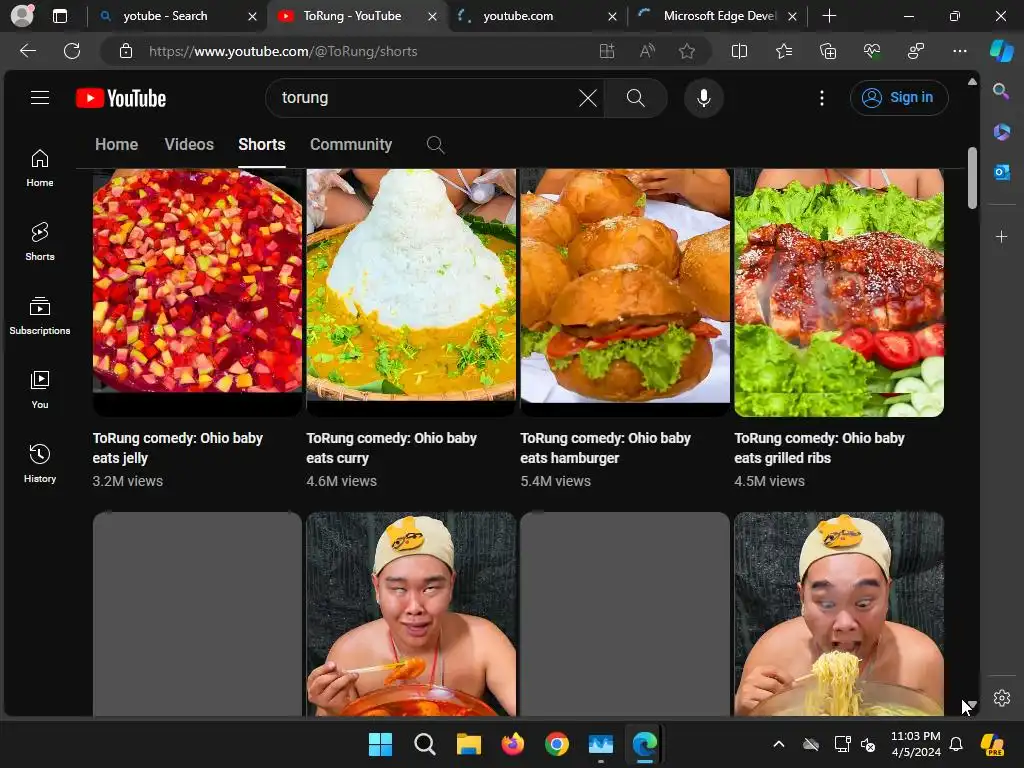This screenshot has height=768, width=1024.
Task: Open Shorts in YouTube sidebar
Action: tap(40, 242)
